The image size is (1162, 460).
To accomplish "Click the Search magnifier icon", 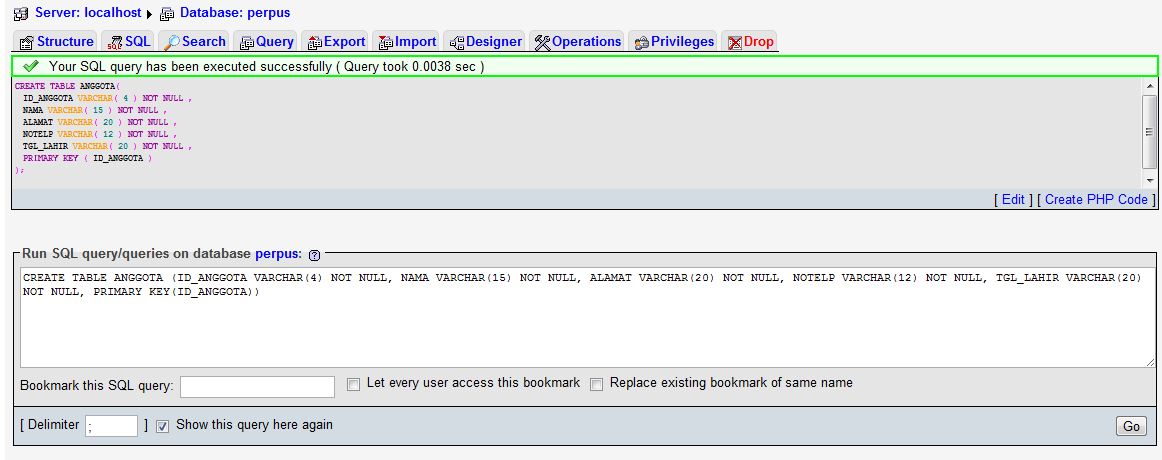I will 172,42.
